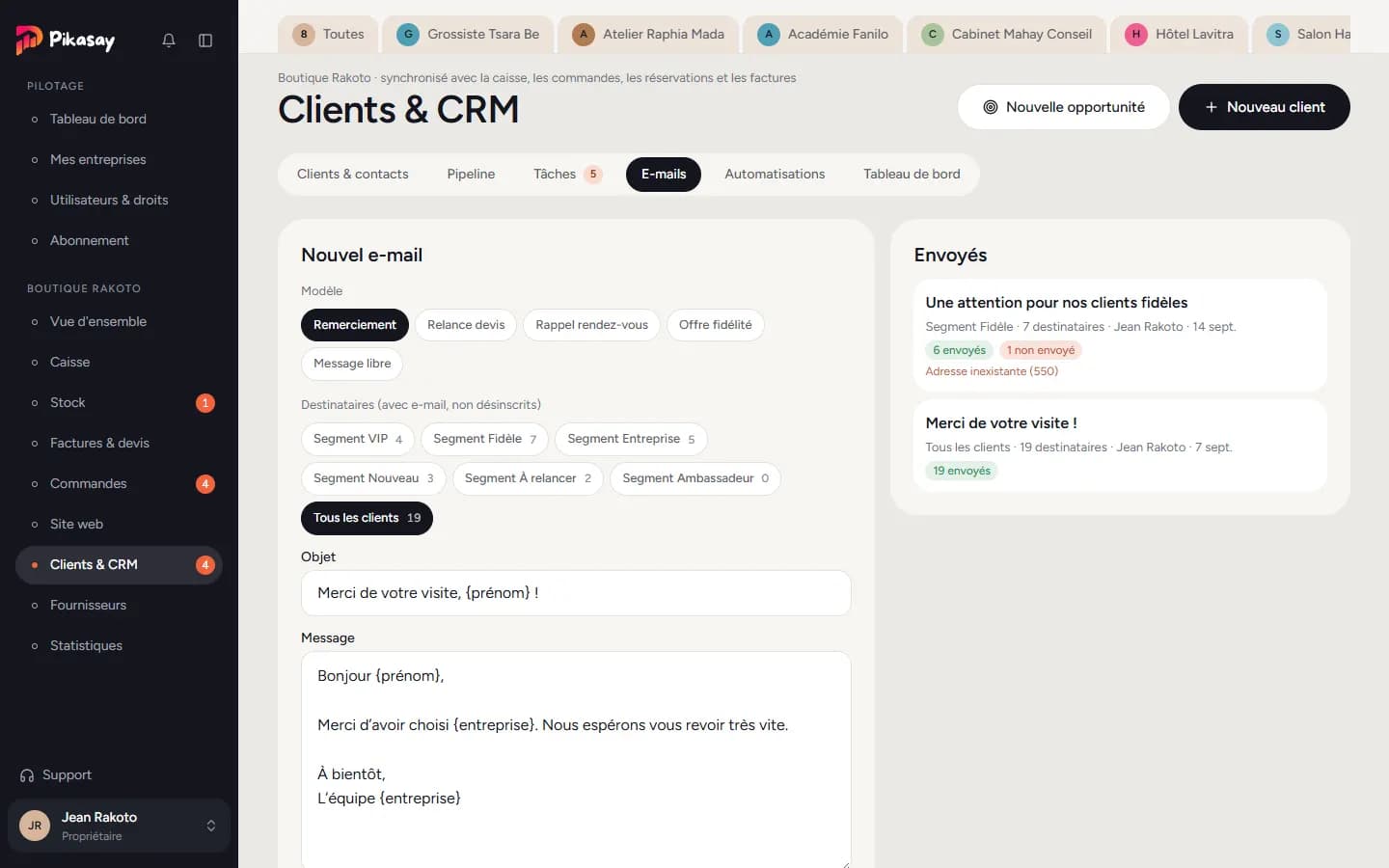Choose Relance devis template

(x=466, y=325)
